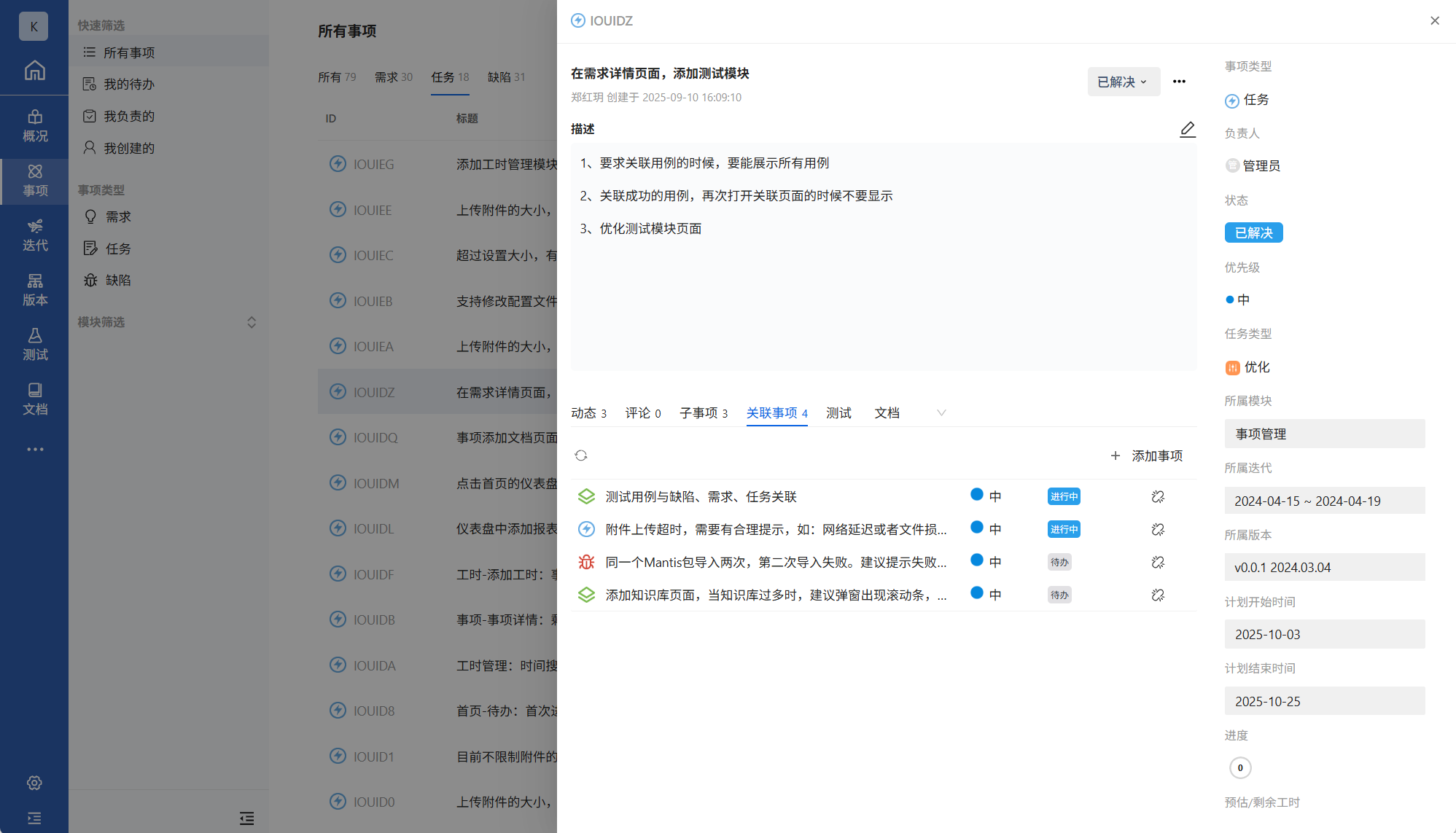Switch to the 动态 tab

588,413
